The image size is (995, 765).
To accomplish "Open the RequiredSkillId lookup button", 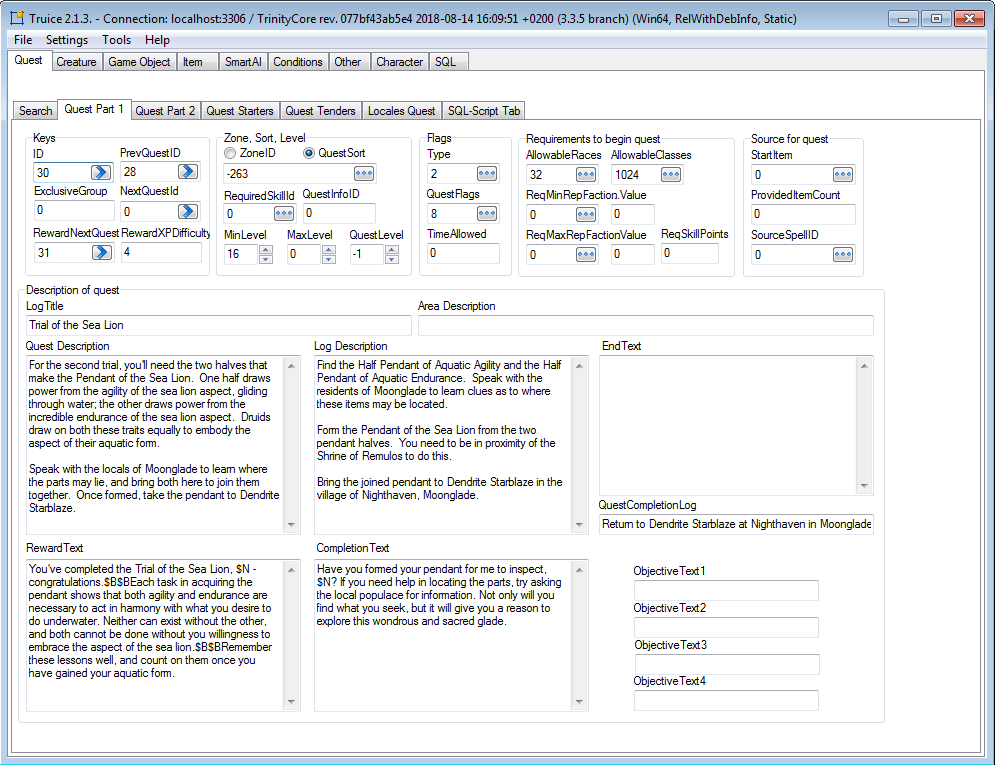I will tap(284, 214).
